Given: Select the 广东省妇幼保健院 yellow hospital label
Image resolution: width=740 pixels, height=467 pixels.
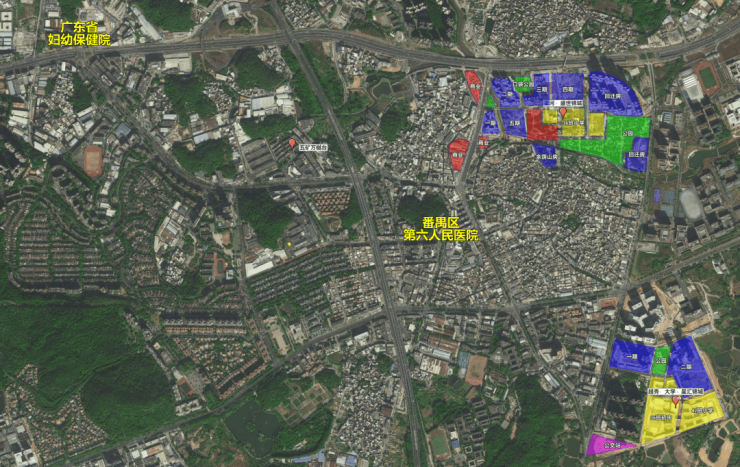Looking at the screenshot, I should click(79, 33).
